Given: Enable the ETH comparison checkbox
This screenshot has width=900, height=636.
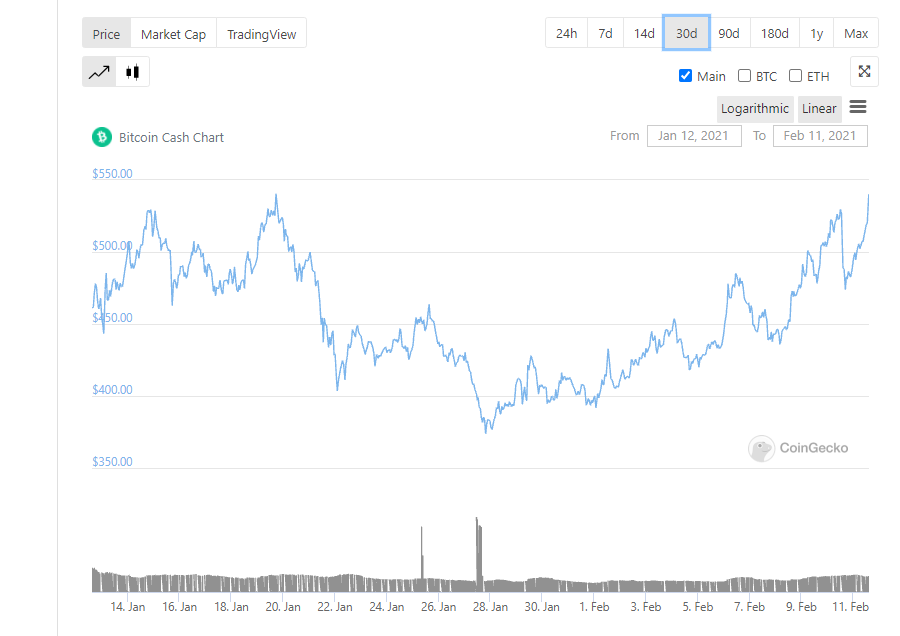Looking at the screenshot, I should click(x=796, y=76).
